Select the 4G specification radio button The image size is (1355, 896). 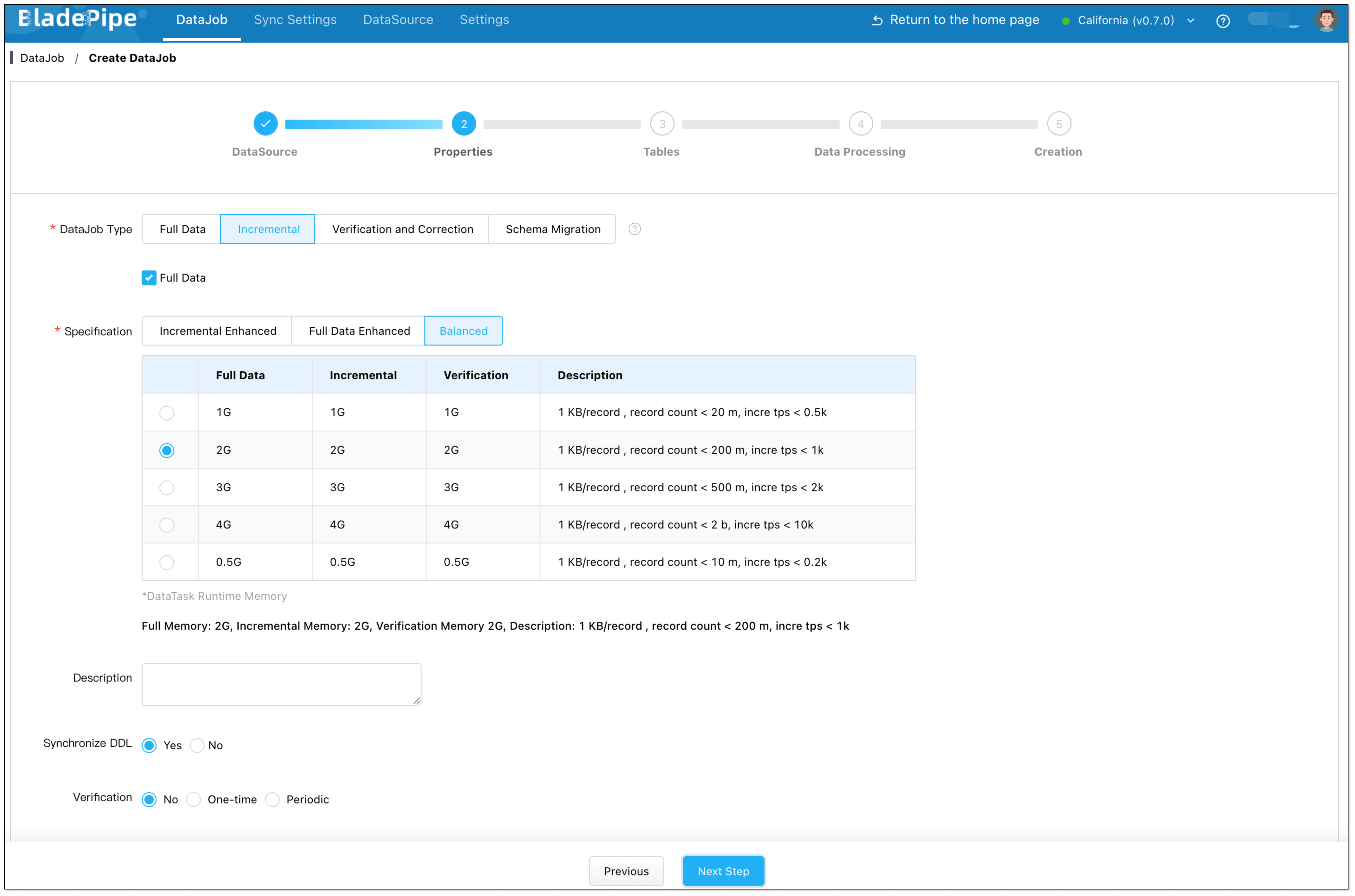[x=167, y=525]
